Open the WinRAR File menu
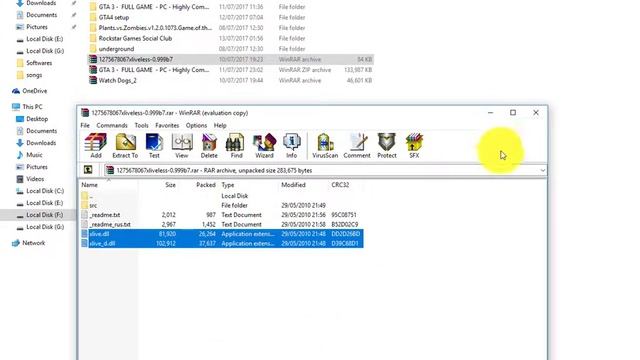 (85, 125)
